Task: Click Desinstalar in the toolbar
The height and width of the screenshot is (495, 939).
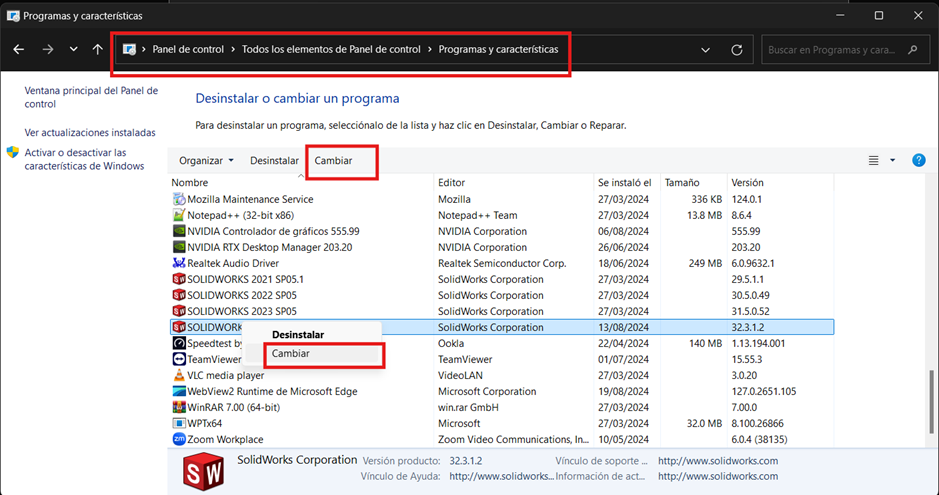Action: coord(274,160)
